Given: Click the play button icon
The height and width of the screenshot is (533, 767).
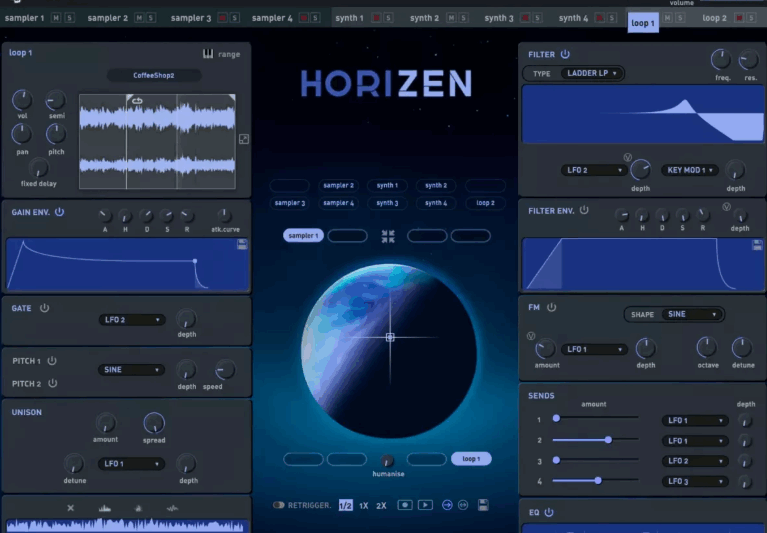Looking at the screenshot, I should [x=425, y=505].
